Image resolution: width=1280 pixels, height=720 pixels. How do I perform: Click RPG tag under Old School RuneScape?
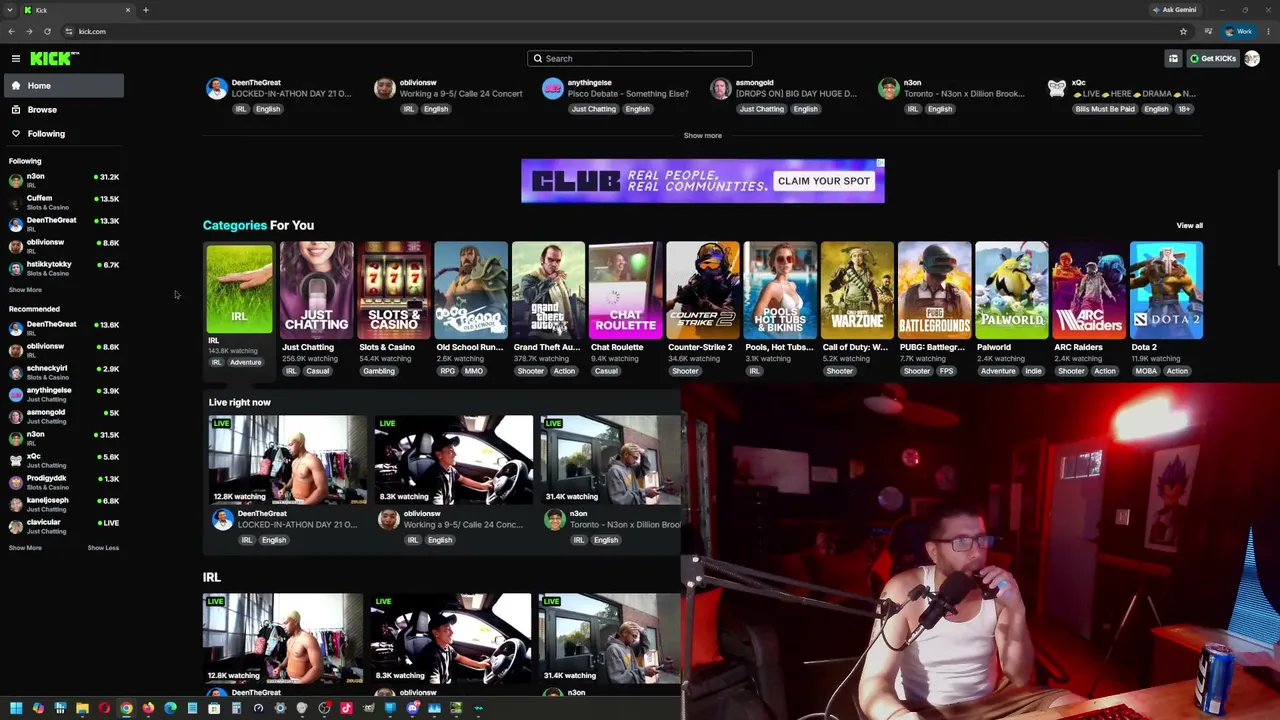pyautogui.click(x=447, y=372)
